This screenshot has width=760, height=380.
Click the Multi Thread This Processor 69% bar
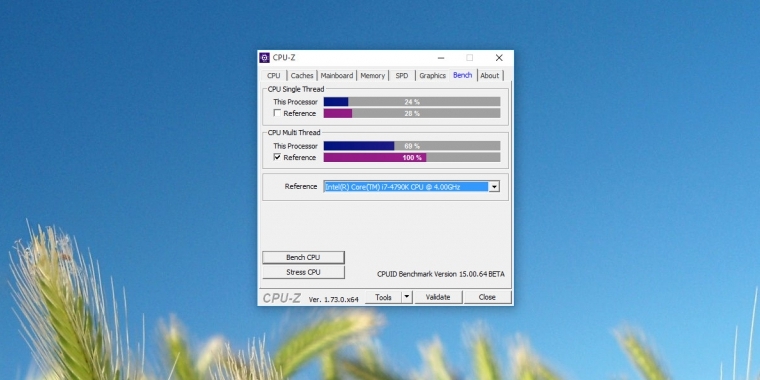pyautogui.click(x=412, y=146)
